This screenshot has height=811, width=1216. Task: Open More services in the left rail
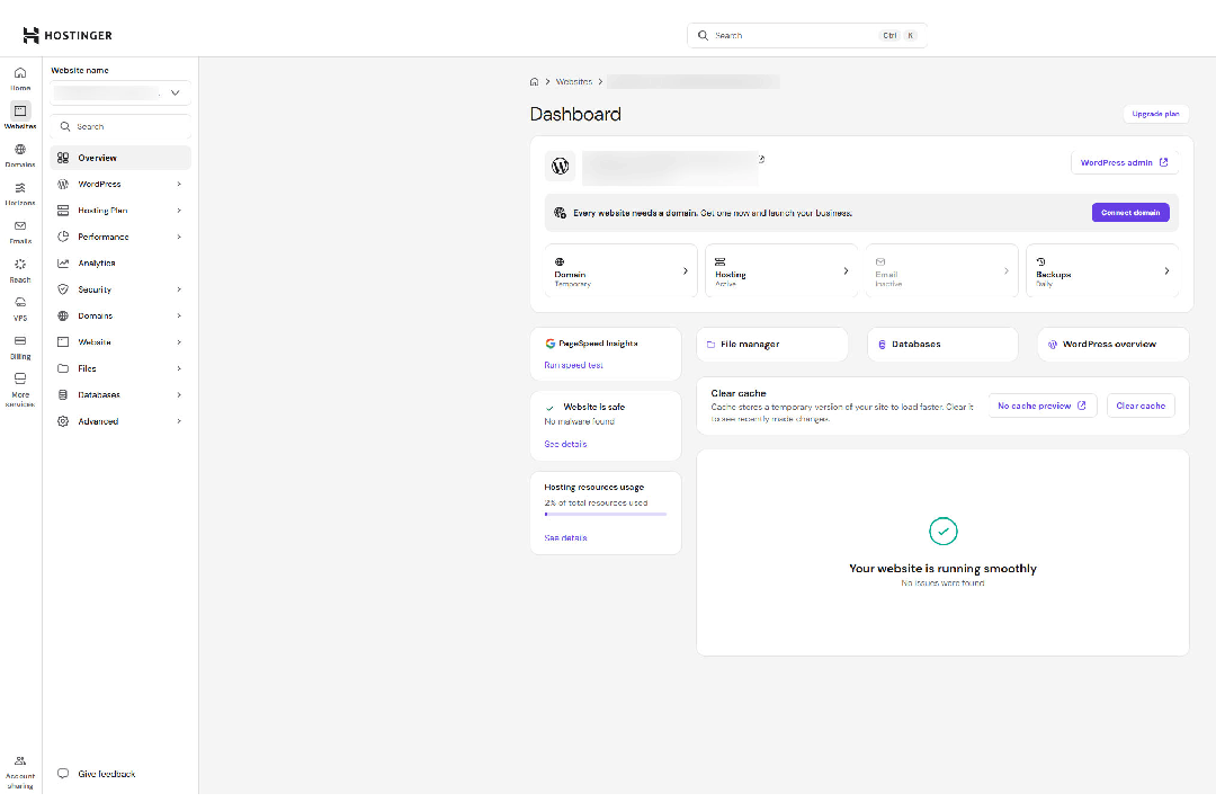click(x=20, y=390)
